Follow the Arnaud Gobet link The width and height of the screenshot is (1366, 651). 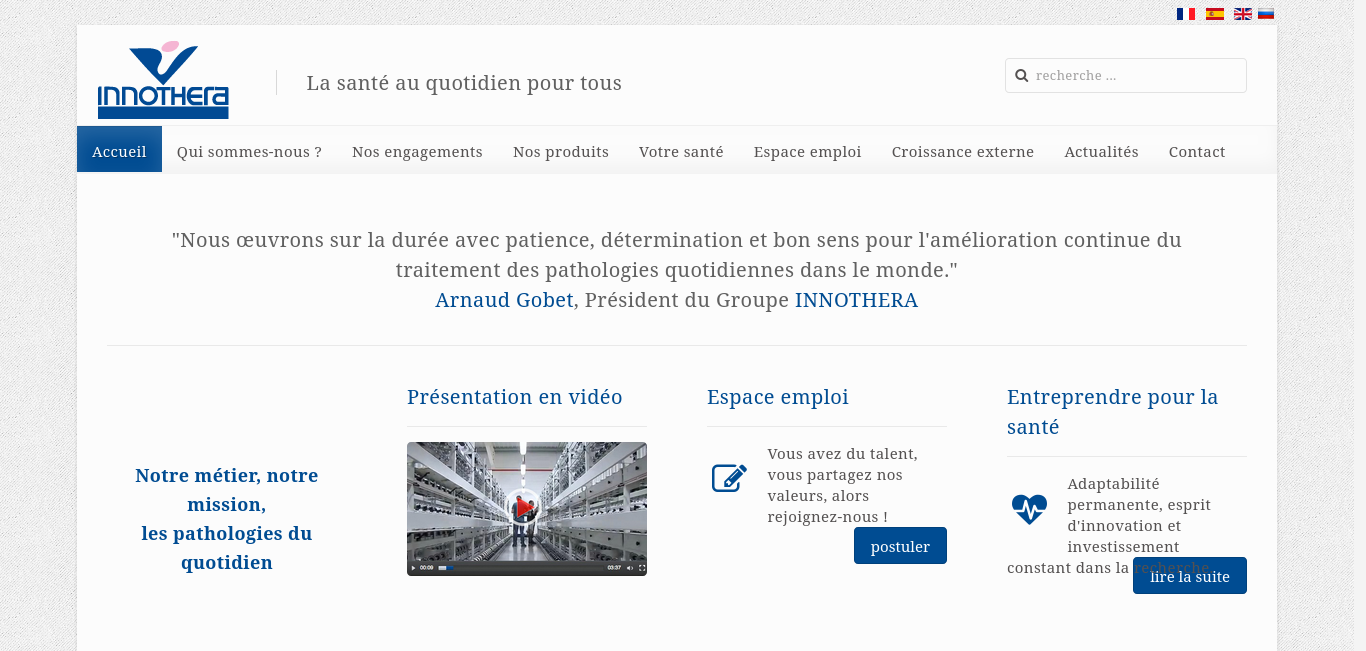point(504,300)
